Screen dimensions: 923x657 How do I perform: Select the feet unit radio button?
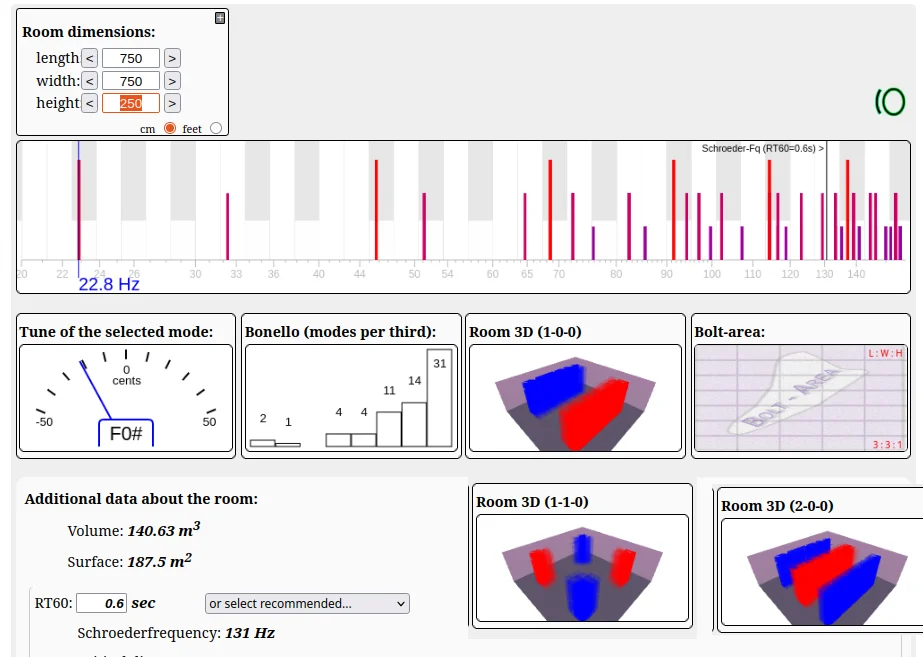[x=216, y=128]
